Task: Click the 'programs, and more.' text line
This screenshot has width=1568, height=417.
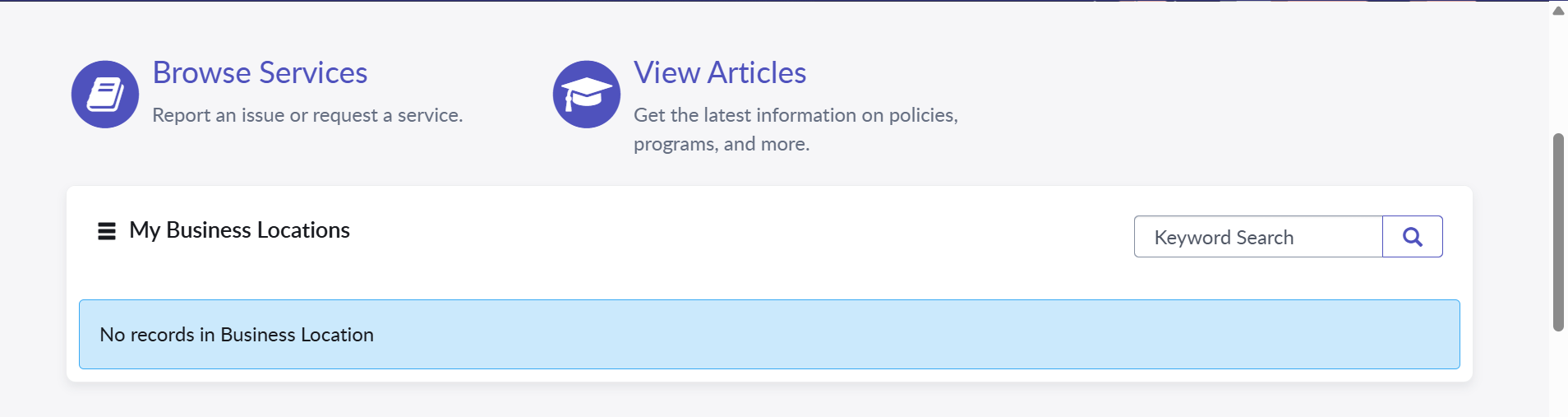Action: [722, 144]
